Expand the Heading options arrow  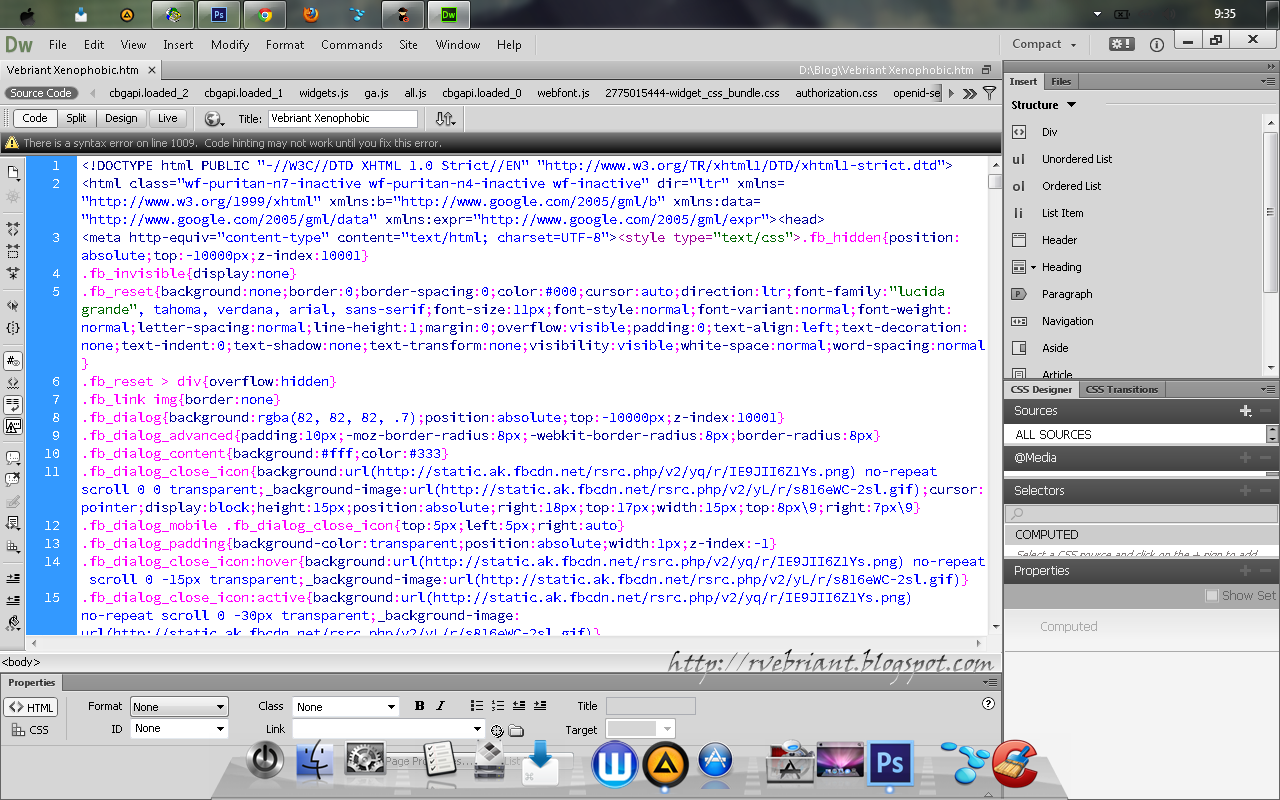(1033, 267)
